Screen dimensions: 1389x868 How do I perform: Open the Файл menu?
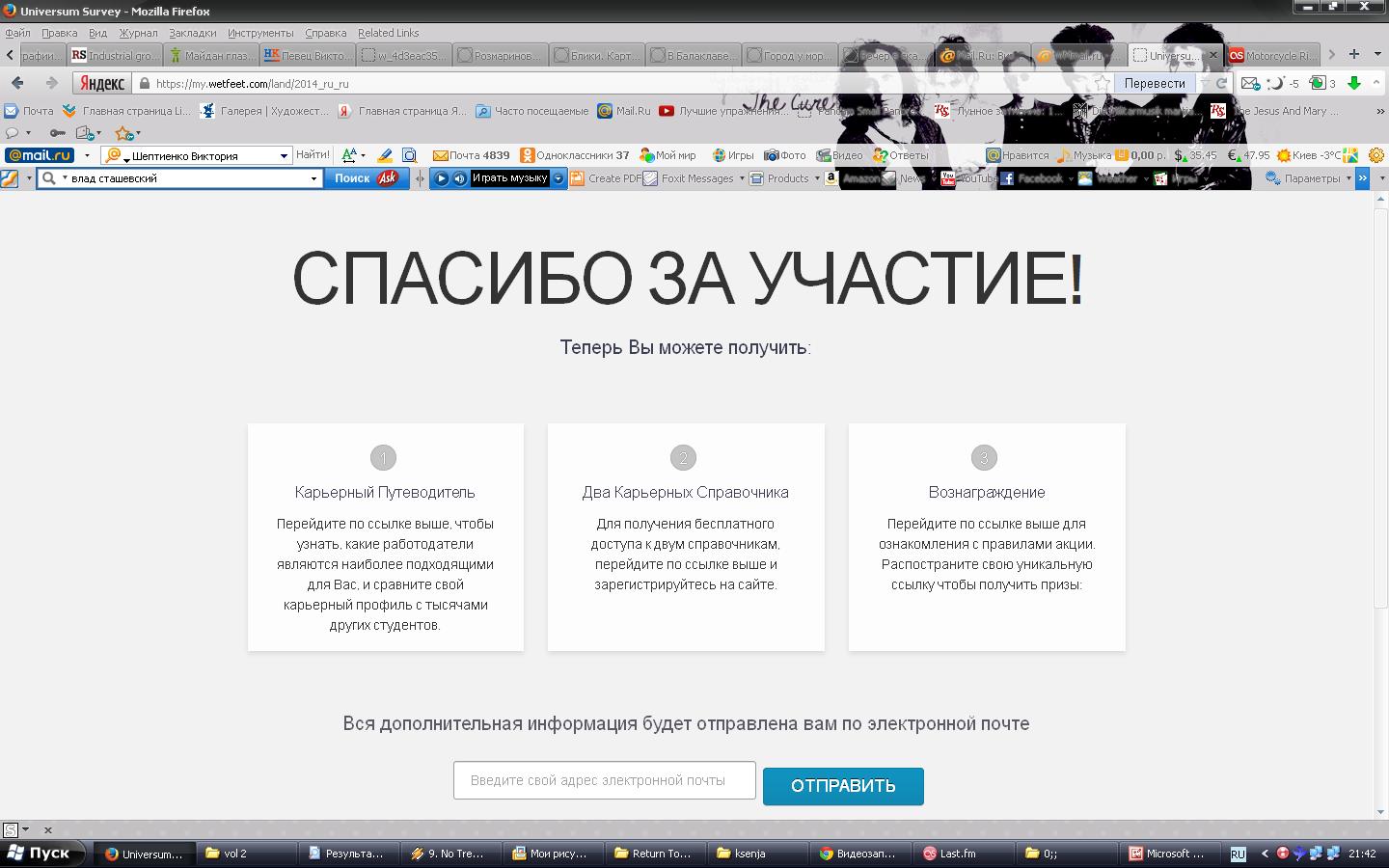[x=17, y=33]
